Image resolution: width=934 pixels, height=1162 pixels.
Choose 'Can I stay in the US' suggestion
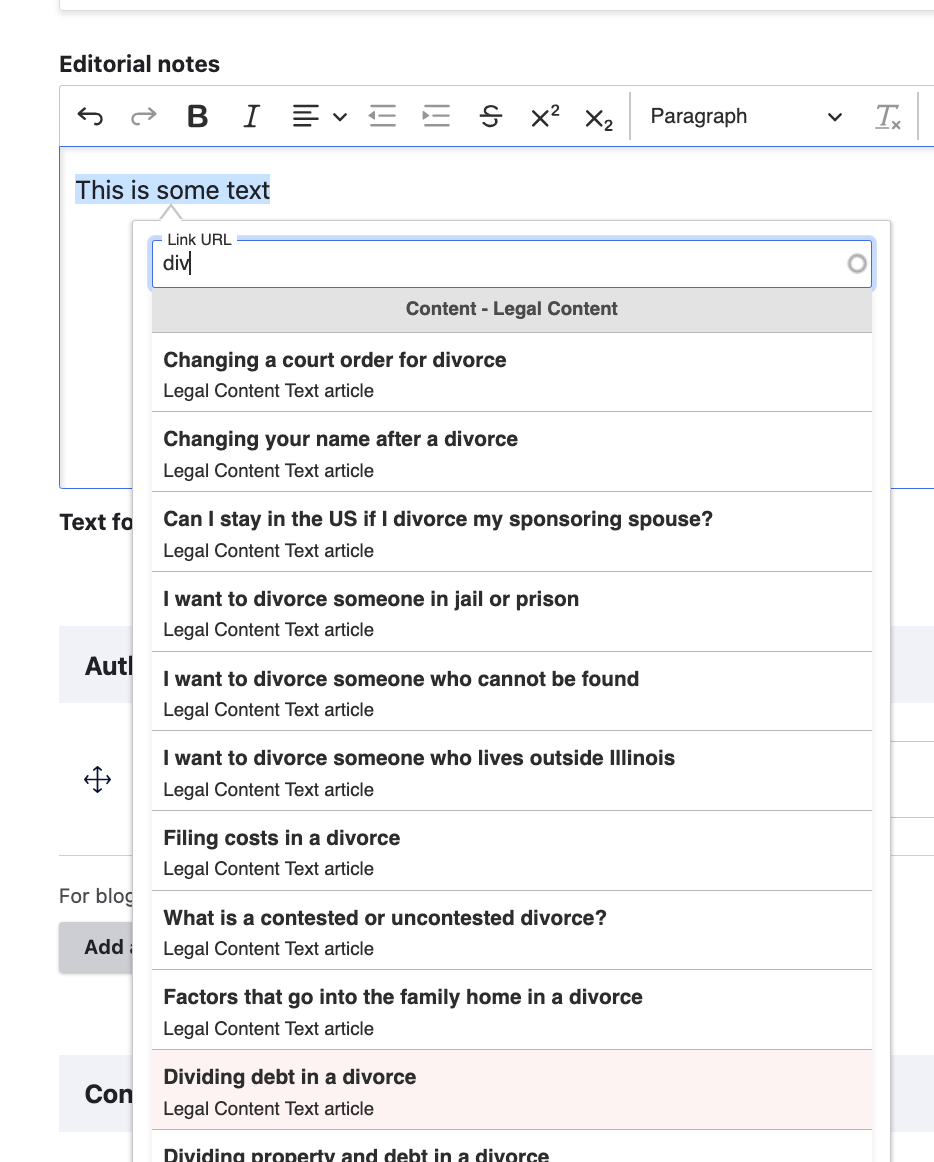pos(511,532)
